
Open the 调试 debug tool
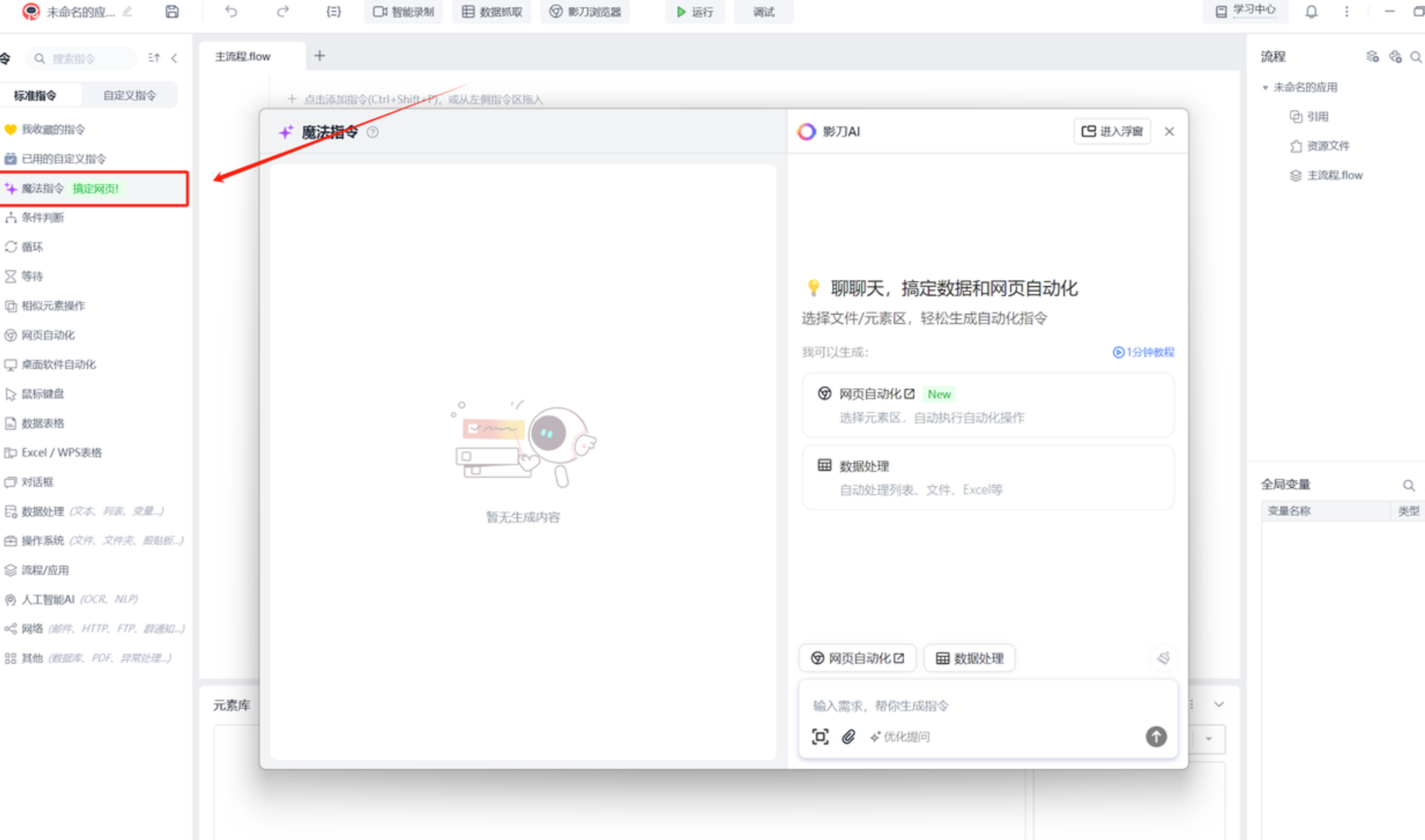pyautogui.click(x=762, y=12)
